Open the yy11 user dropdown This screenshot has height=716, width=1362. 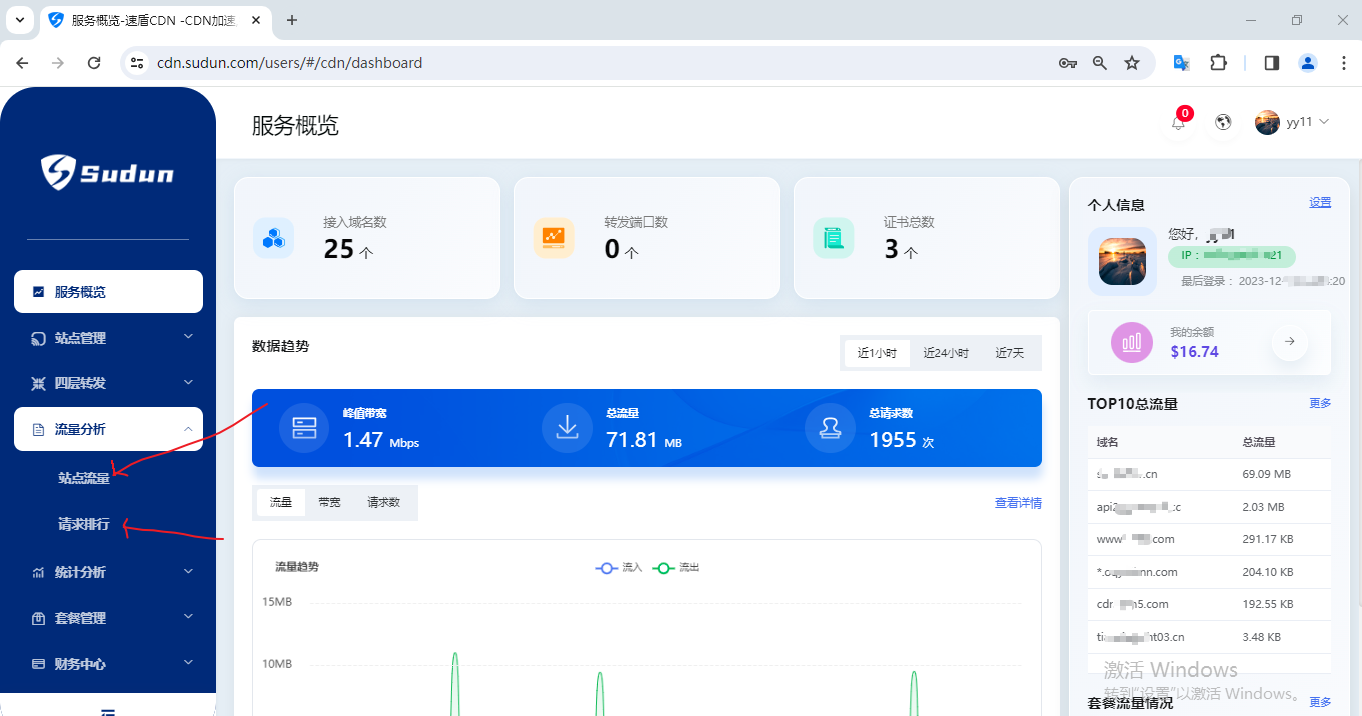[1292, 123]
